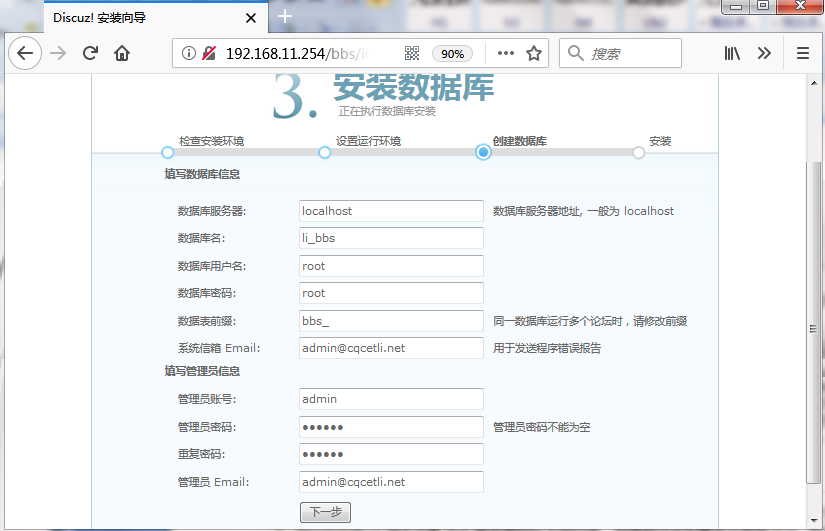Image resolution: width=825 pixels, height=531 pixels.
Task: Edit the 管理员账号 admin field
Action: pos(391,399)
